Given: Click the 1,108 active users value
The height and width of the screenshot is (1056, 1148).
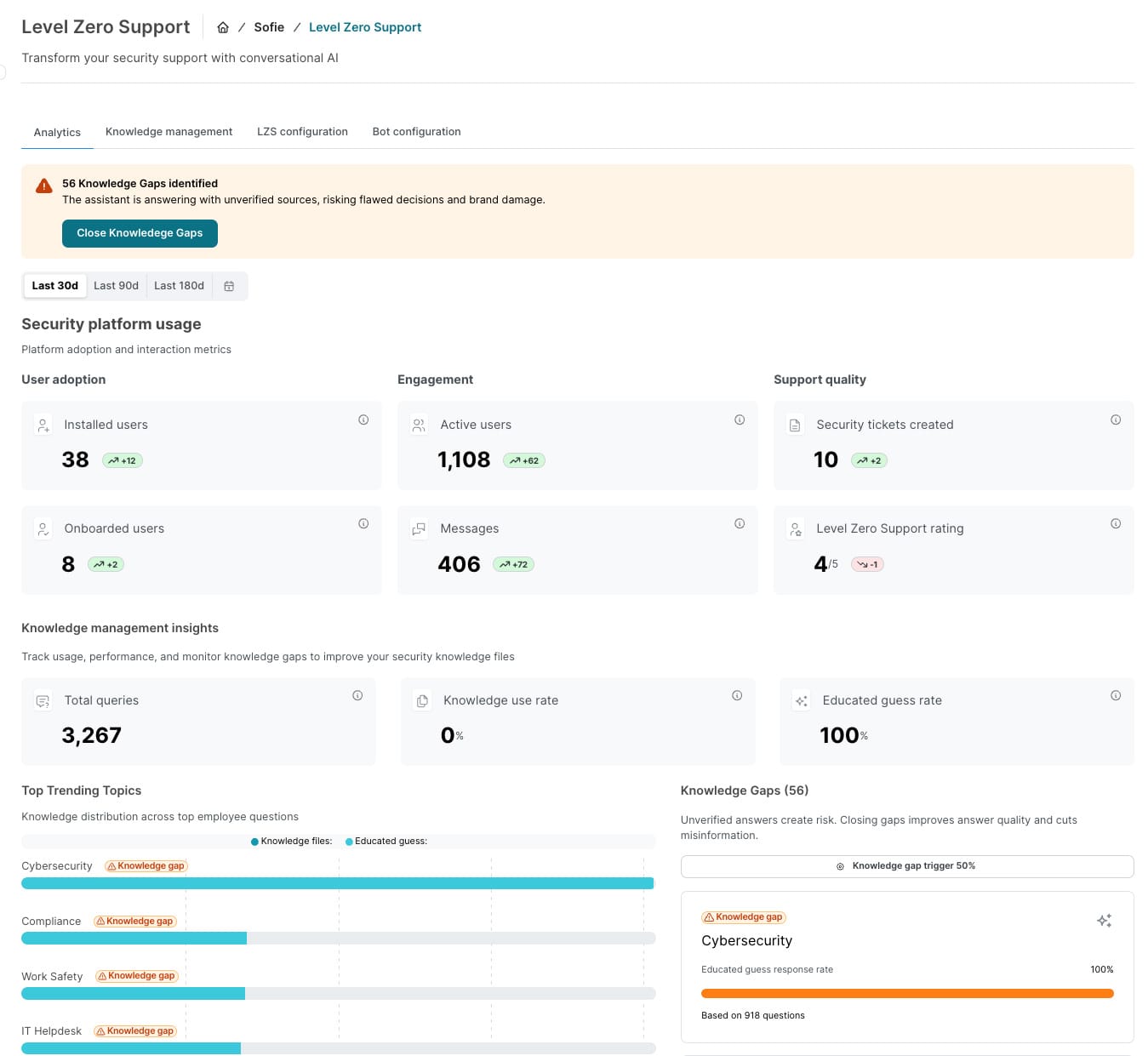Looking at the screenshot, I should 464,460.
